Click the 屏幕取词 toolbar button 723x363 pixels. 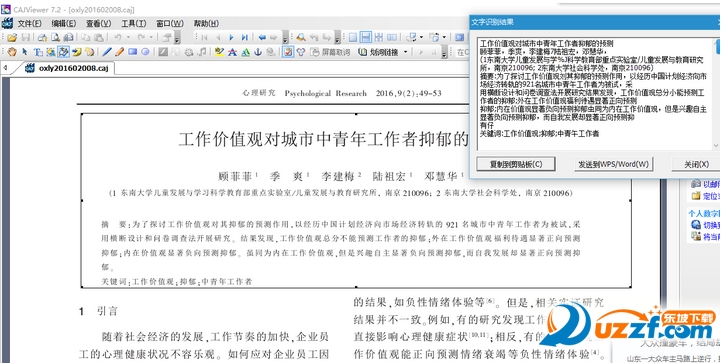331,52
